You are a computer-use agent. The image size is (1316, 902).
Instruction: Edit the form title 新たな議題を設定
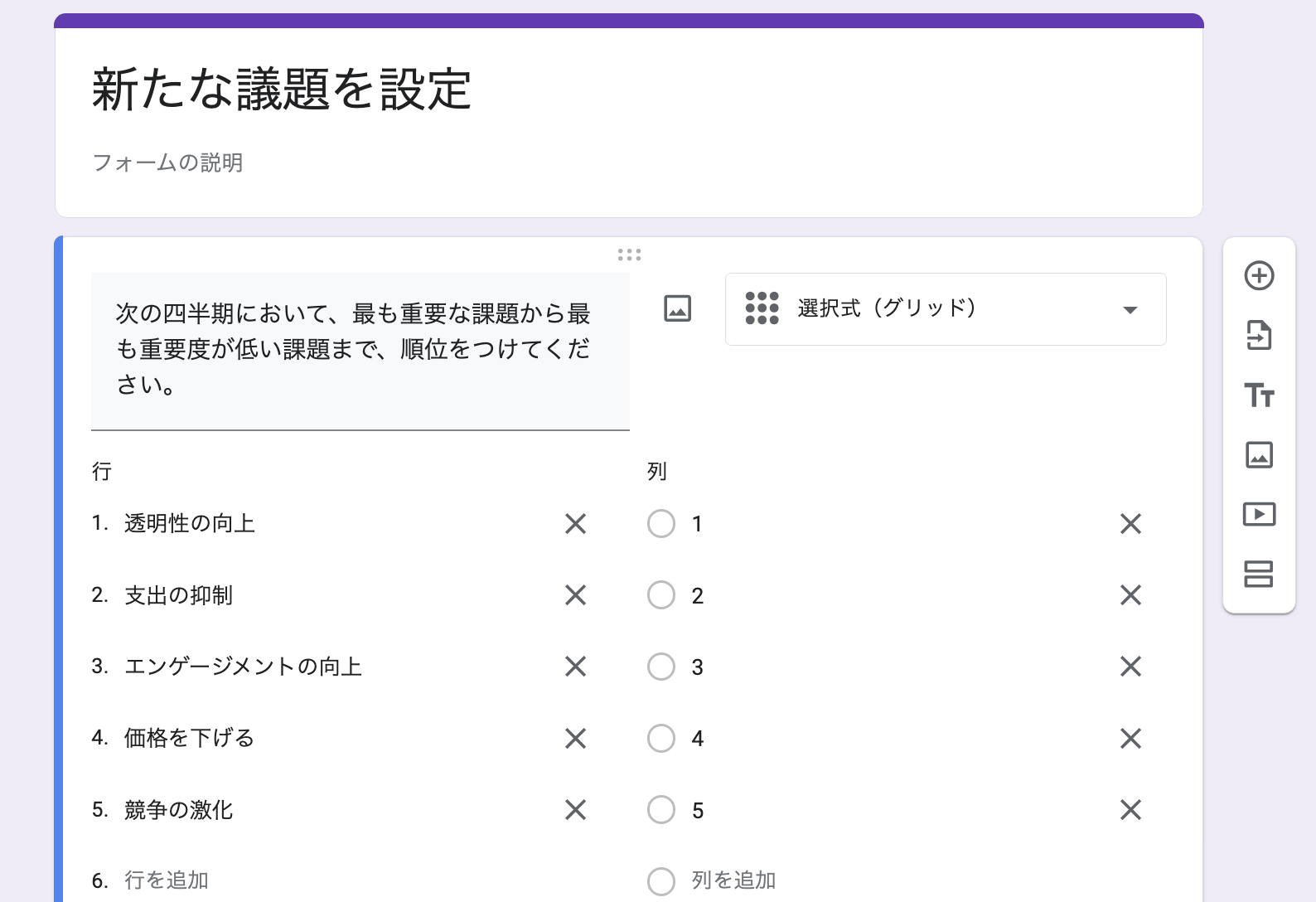[282, 90]
